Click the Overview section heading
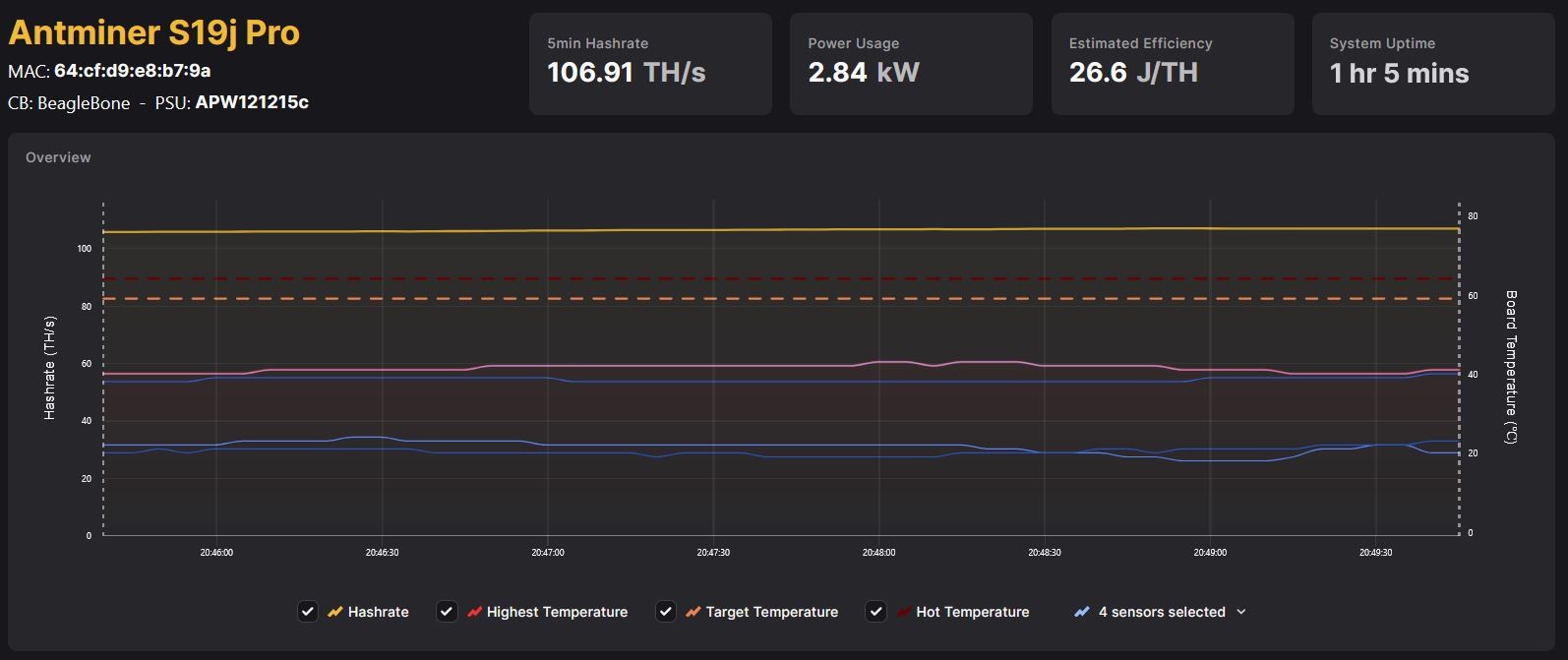Viewport: 1568px width, 660px height. click(x=58, y=157)
